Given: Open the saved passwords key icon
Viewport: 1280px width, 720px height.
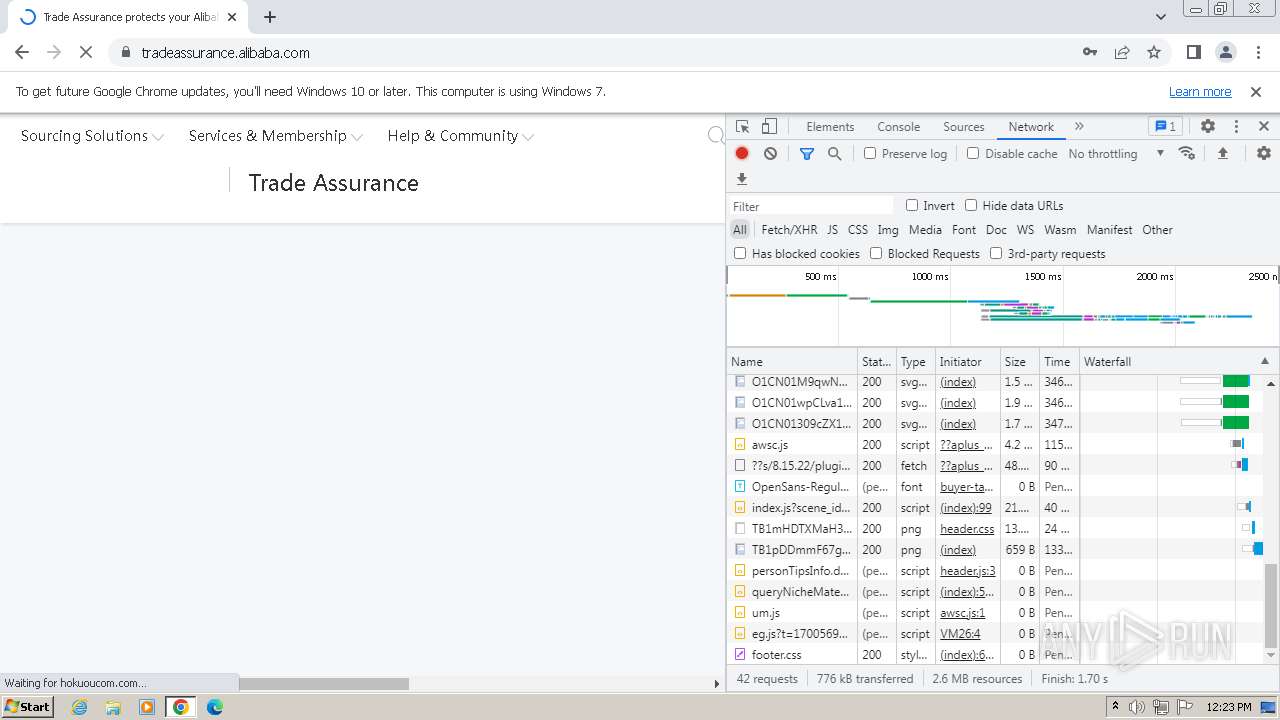Looking at the screenshot, I should [1090, 53].
